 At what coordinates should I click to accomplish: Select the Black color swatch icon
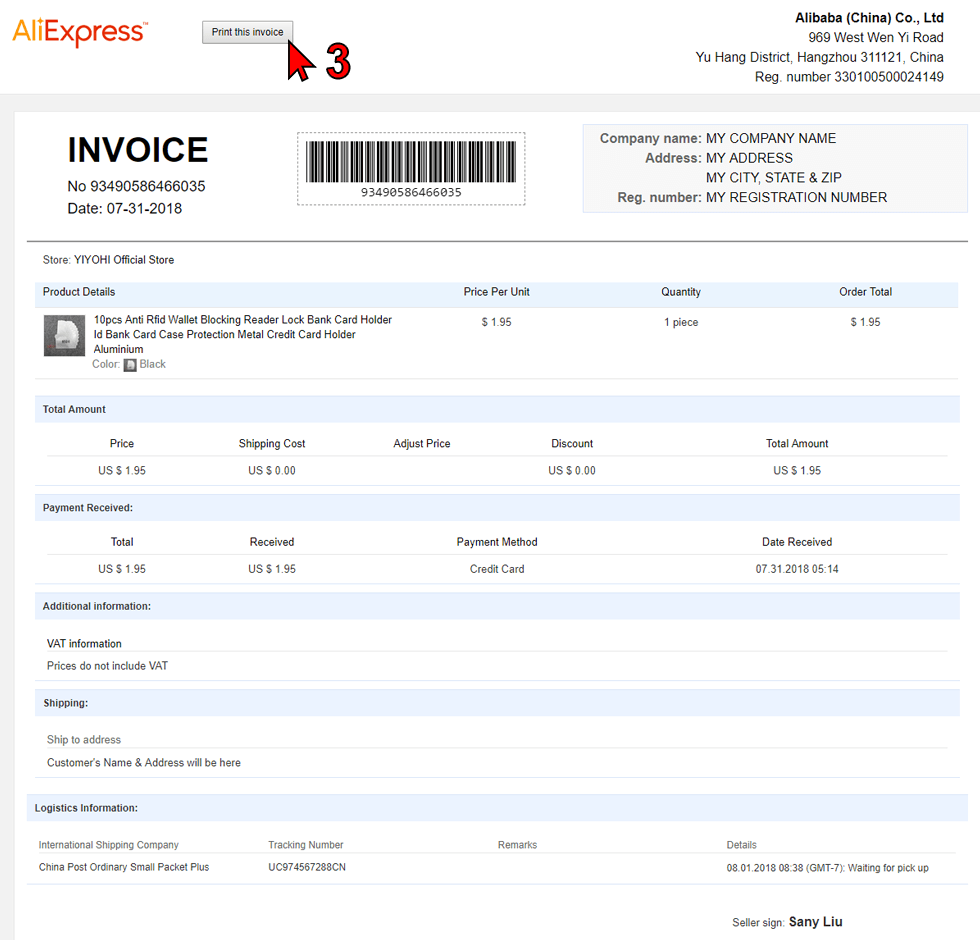[x=130, y=365]
